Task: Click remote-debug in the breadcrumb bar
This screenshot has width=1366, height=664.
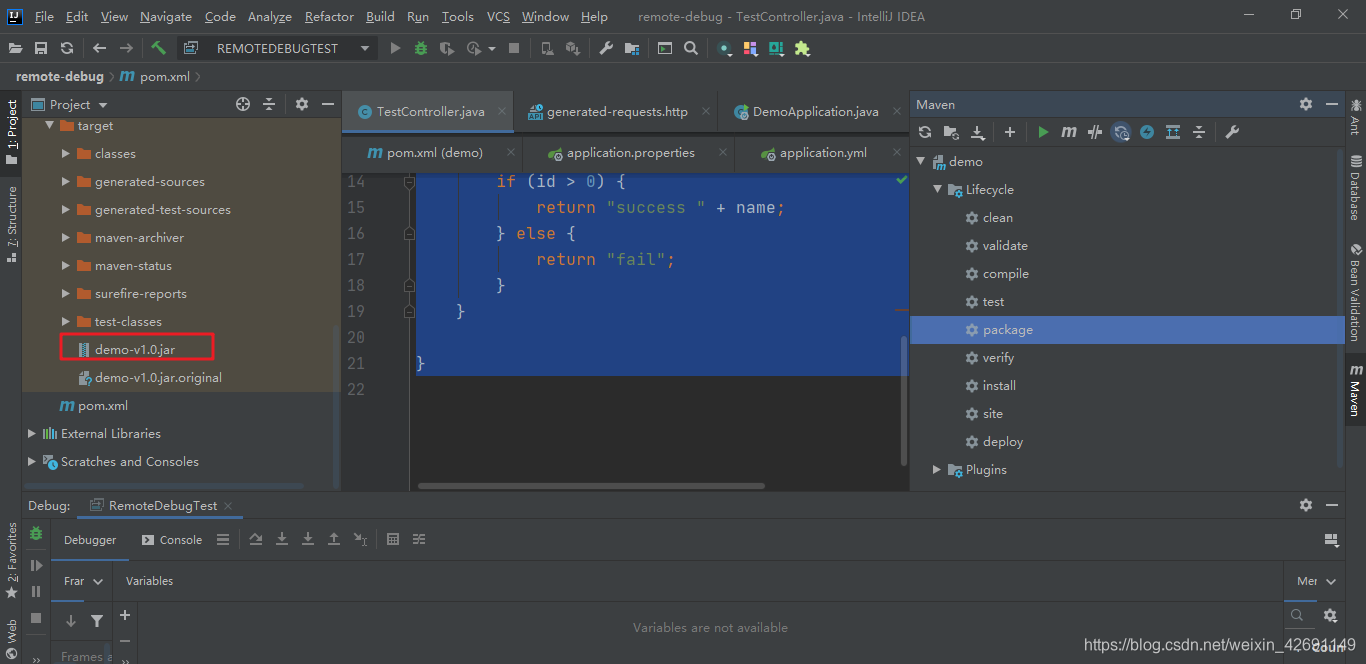Action: (59, 77)
